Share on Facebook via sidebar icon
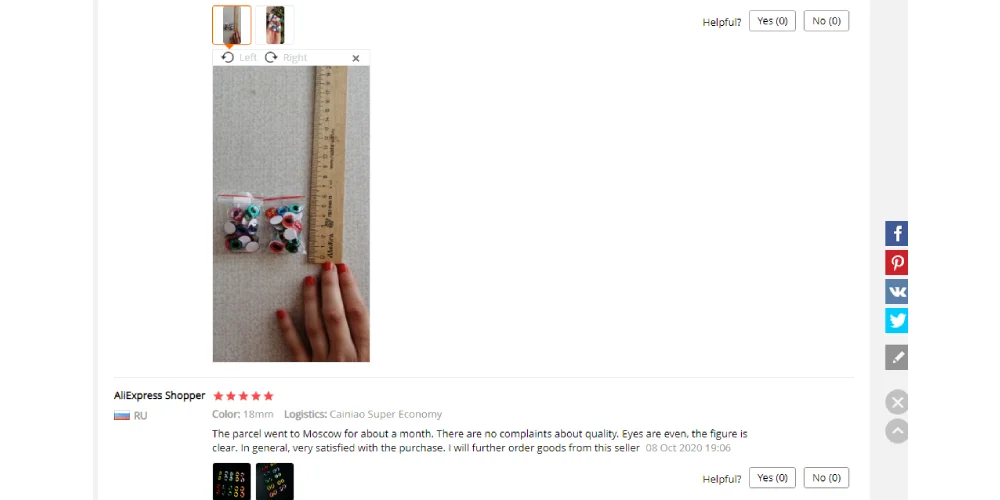1000x500 pixels. pos(896,233)
